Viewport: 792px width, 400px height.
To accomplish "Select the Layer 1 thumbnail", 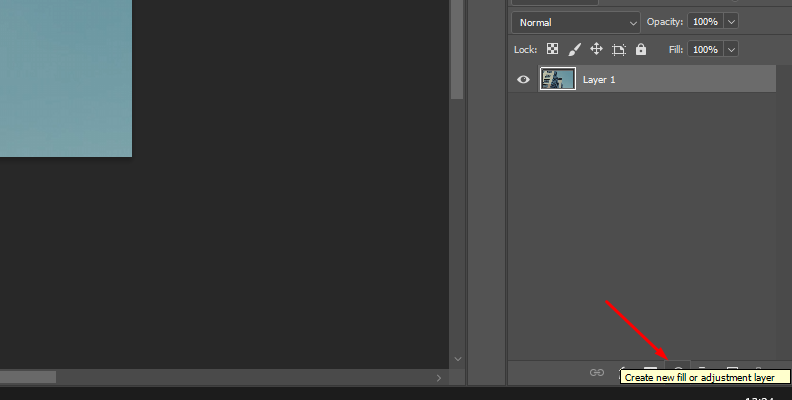I will 557,79.
